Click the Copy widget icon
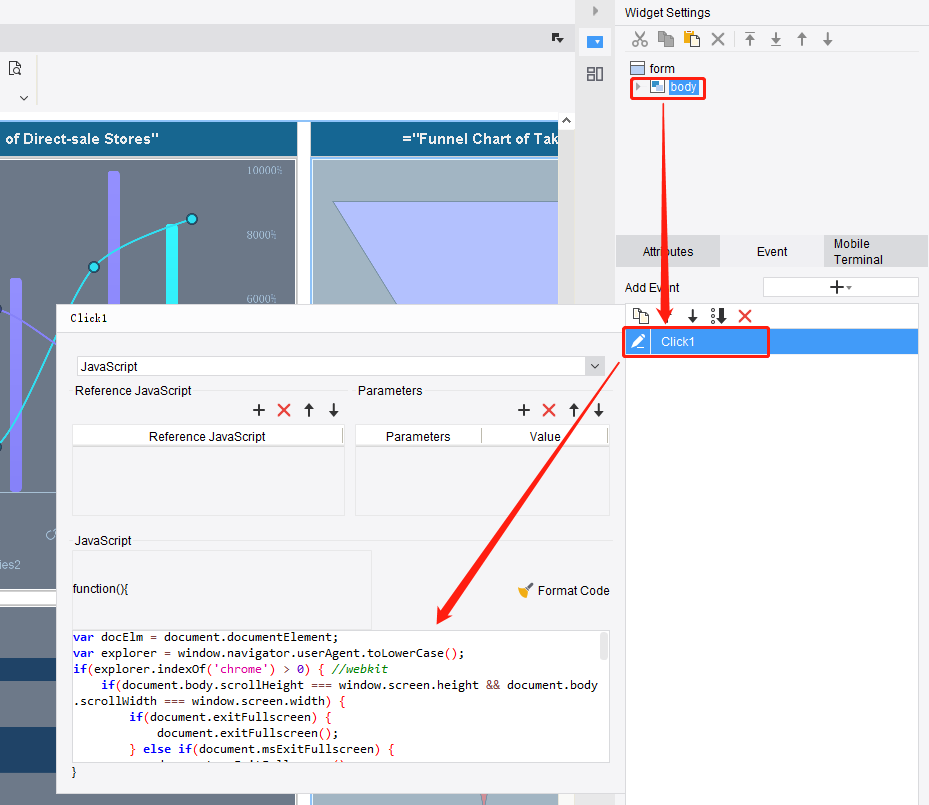Screen dimensions: 929x805 pos(665,38)
